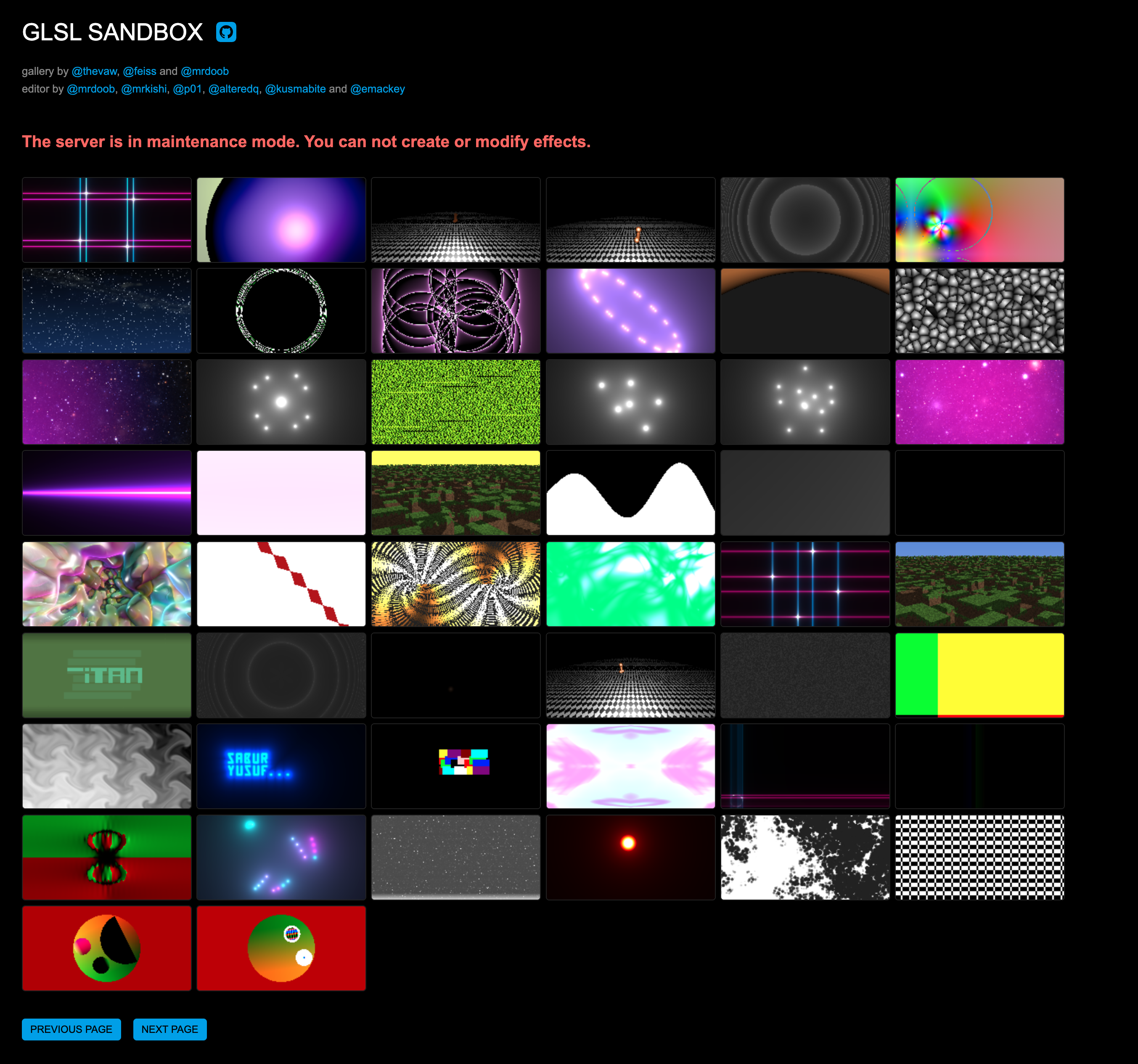Image resolution: width=1138 pixels, height=1064 pixels.
Task: Open the gray speckled snow thumbnail
Action: pos(455,857)
